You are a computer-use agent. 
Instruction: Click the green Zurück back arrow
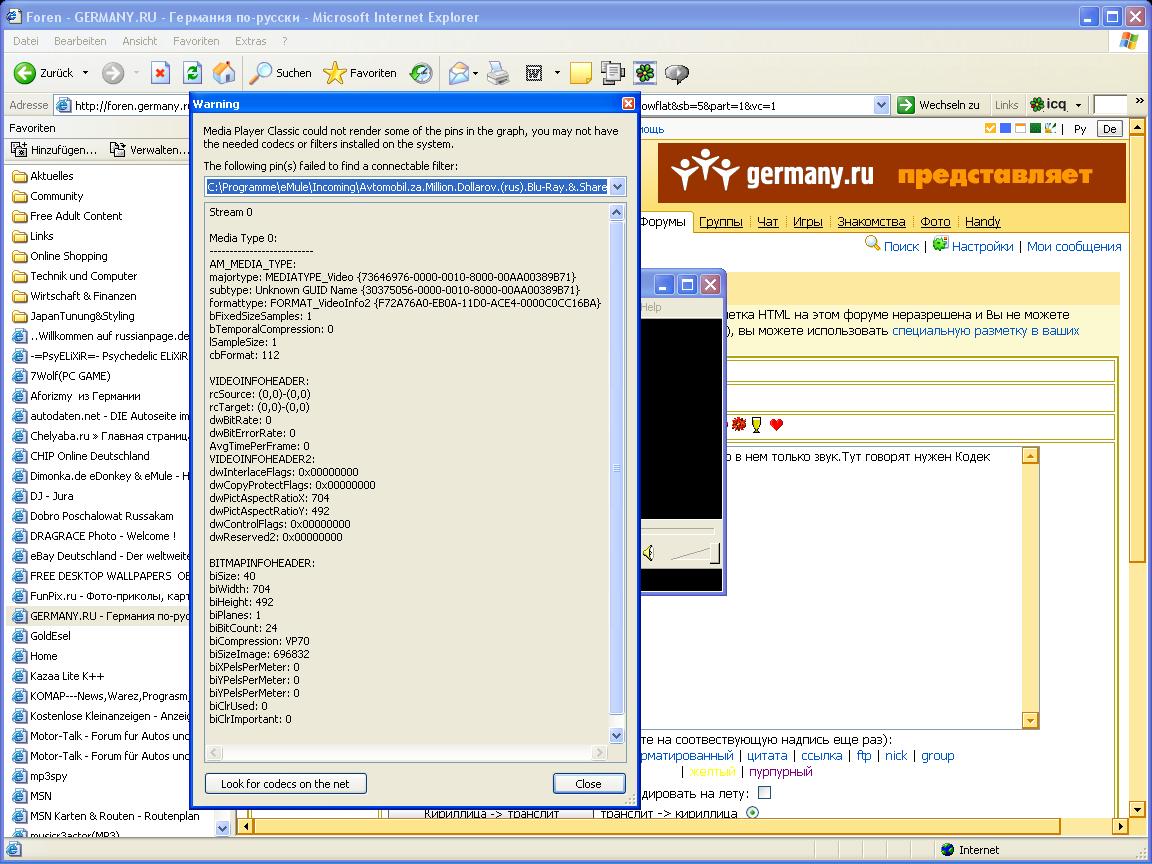pos(25,73)
